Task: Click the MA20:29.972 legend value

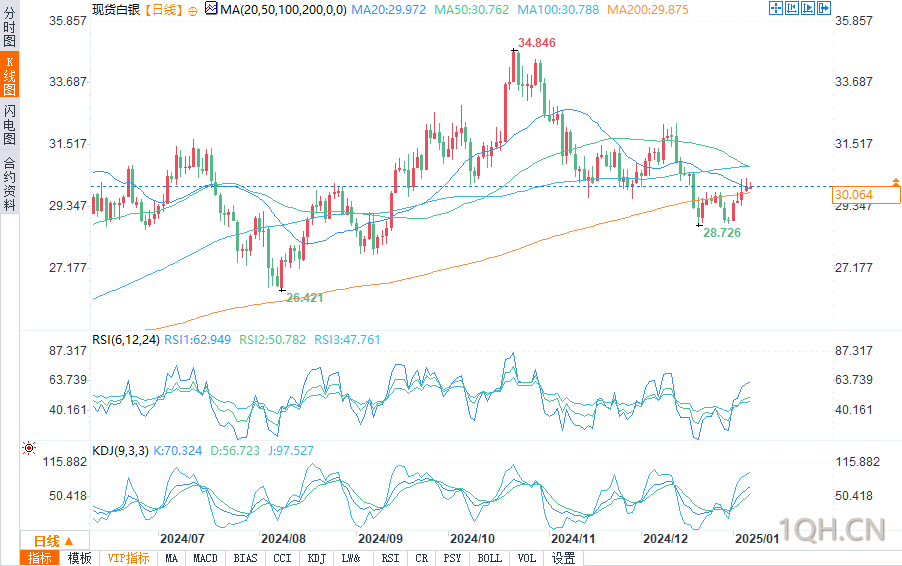Action: [388, 10]
